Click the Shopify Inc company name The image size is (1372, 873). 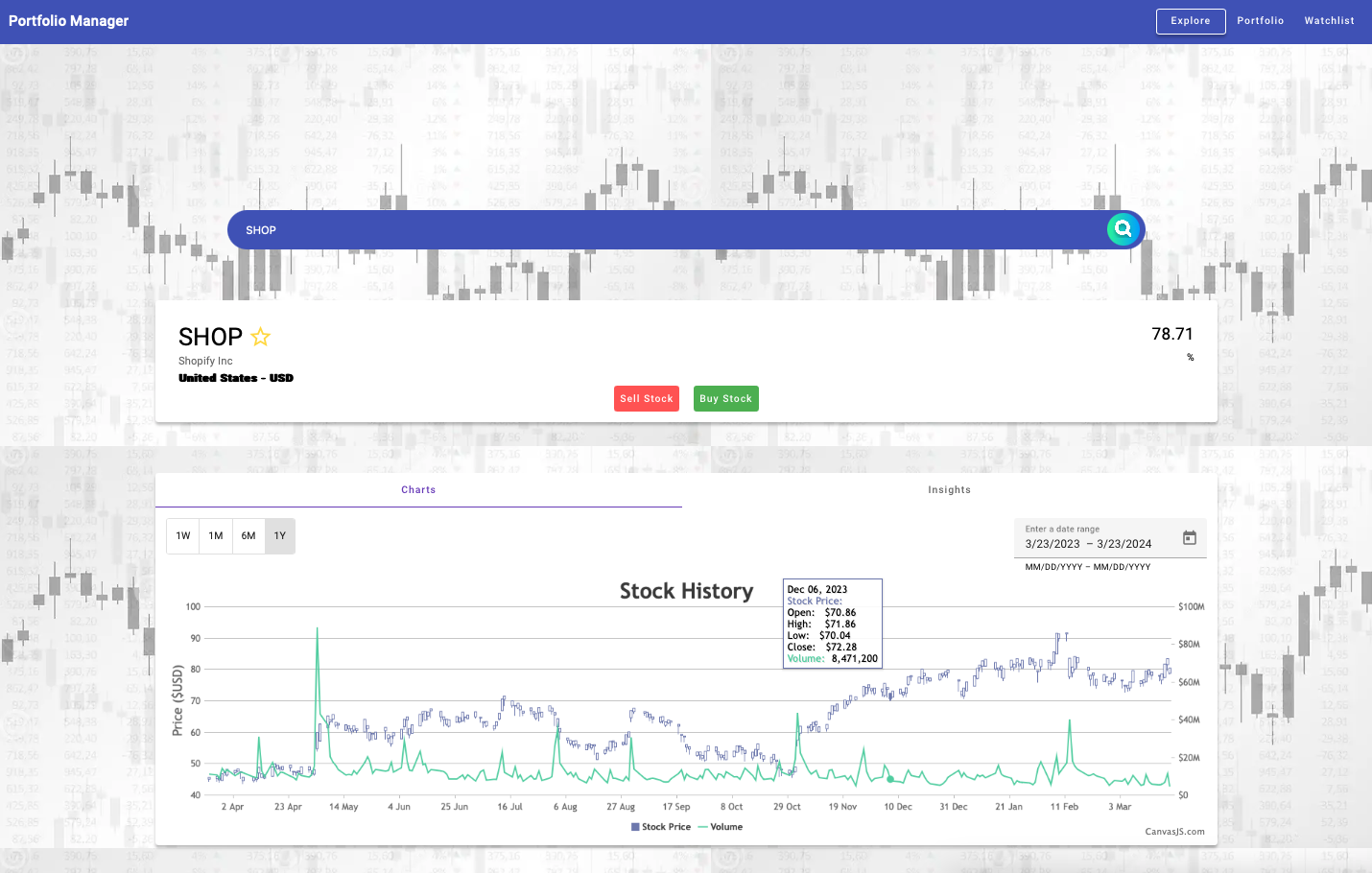tap(205, 362)
